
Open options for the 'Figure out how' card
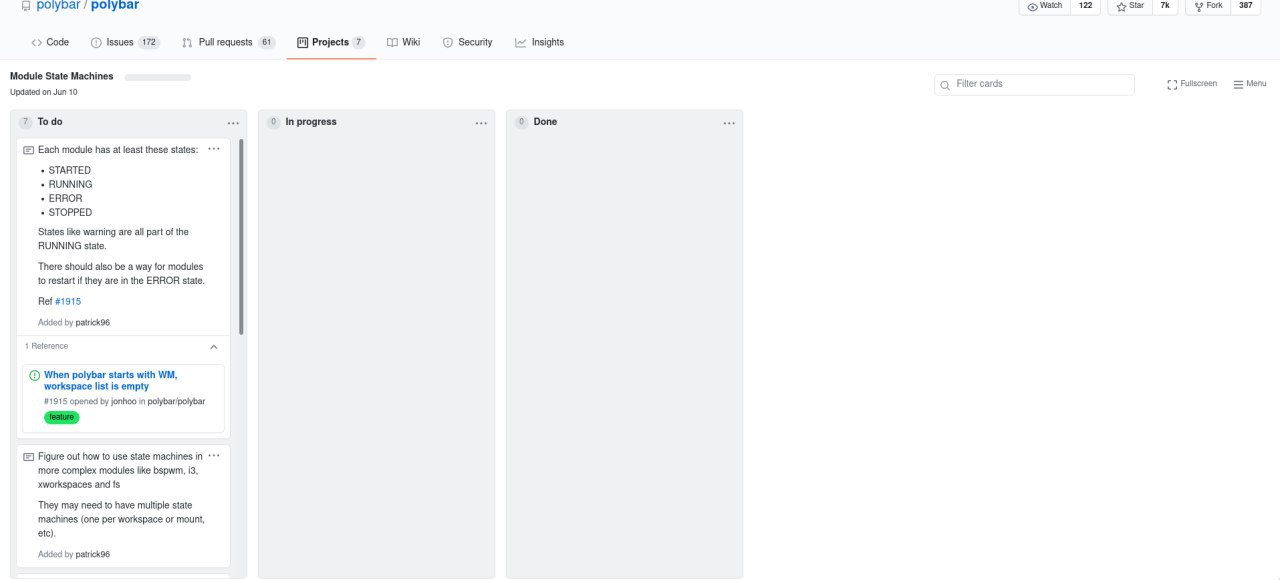(x=214, y=455)
